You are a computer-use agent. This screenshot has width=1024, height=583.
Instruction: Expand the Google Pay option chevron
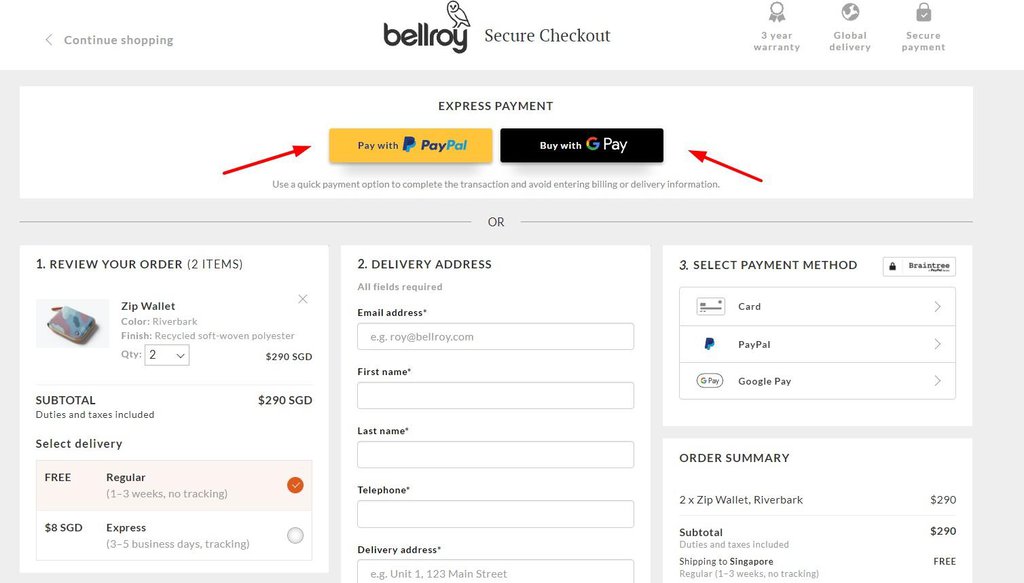click(936, 381)
